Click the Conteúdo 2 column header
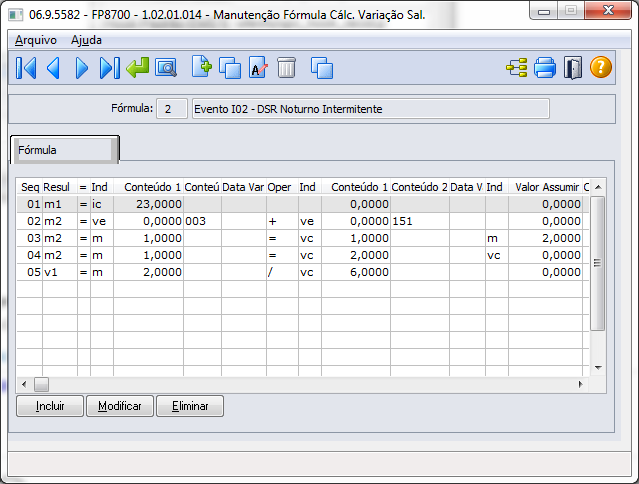639x484 pixels. coord(420,187)
